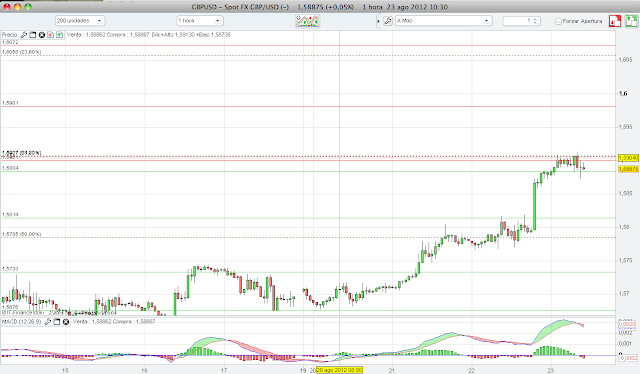Click the 1,5785 (50,00%) Fibonacci label

point(22,234)
